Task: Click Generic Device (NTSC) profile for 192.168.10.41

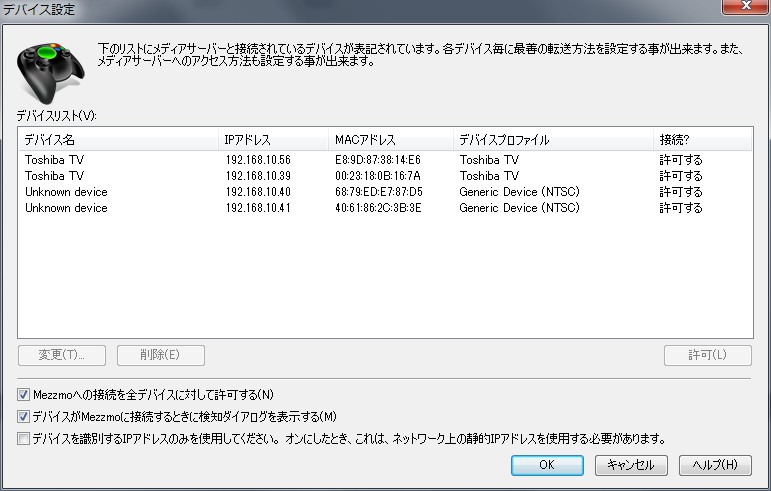Action: [x=519, y=208]
